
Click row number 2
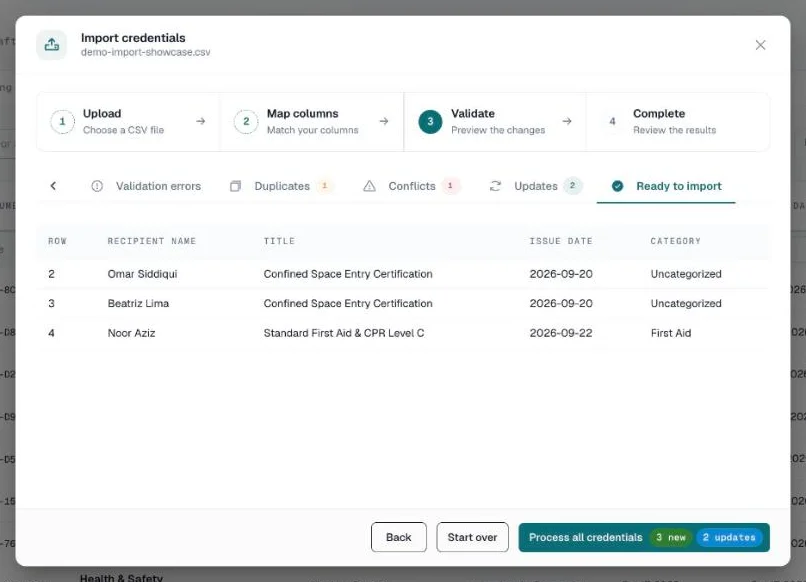51,274
